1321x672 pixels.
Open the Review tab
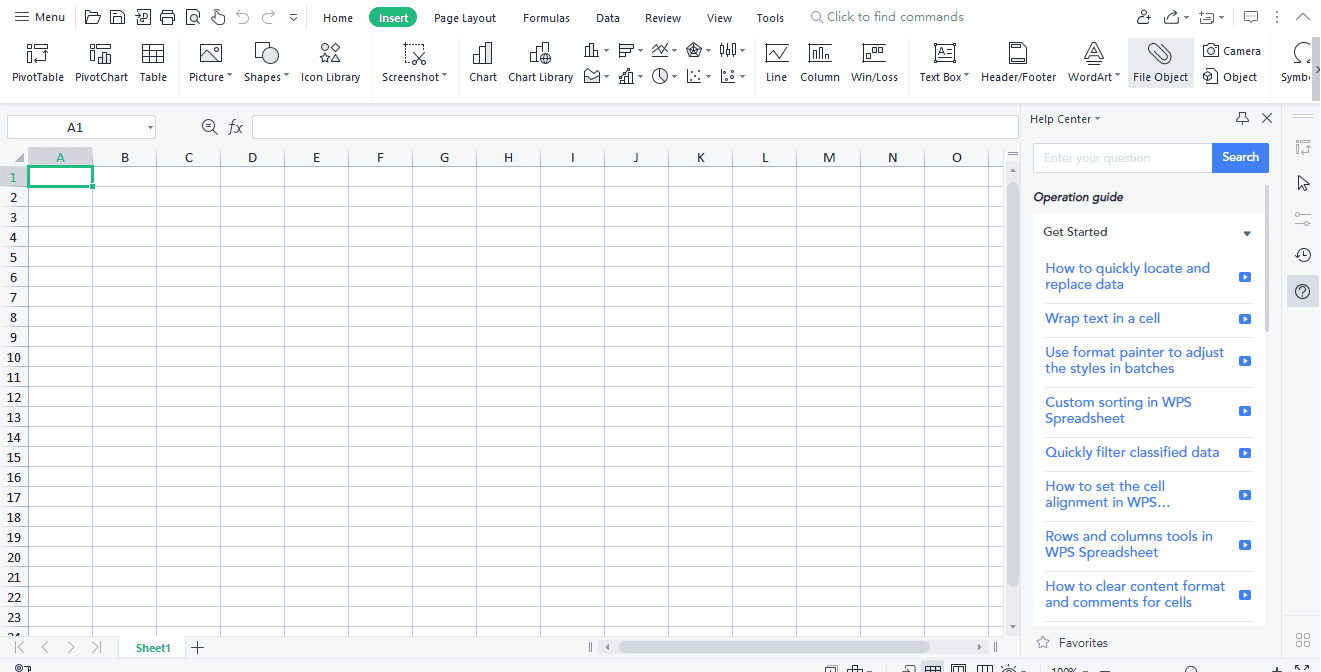[x=663, y=18]
